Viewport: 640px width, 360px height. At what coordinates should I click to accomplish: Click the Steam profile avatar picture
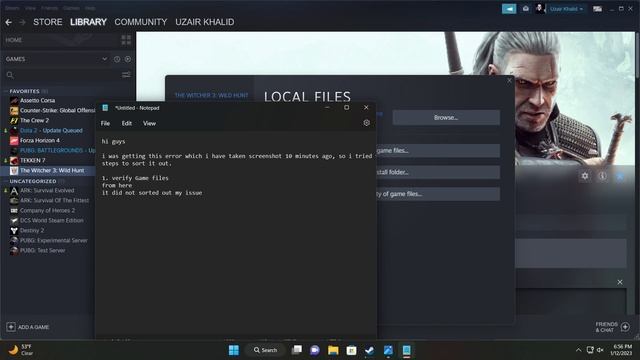tap(540, 9)
